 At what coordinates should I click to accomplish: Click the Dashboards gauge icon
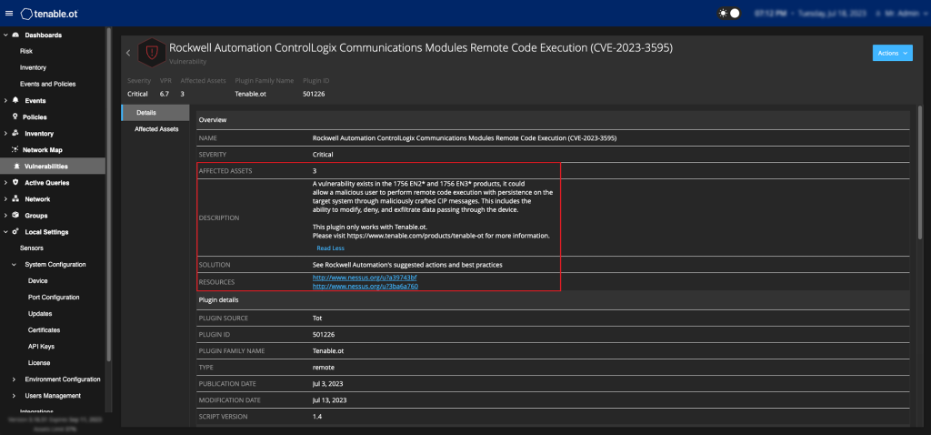[x=15, y=35]
